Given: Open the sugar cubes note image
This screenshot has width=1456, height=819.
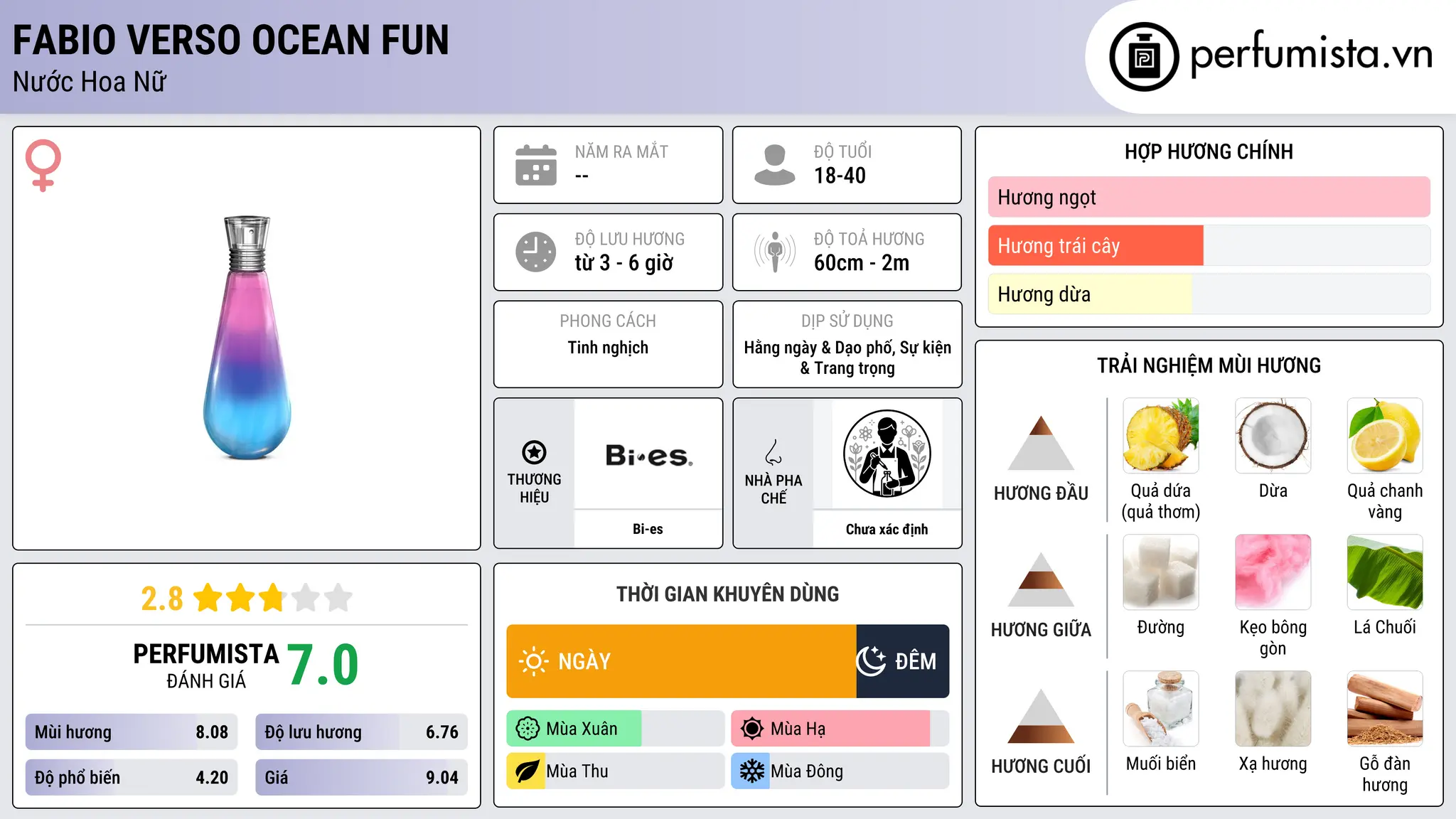Looking at the screenshot, I should pyautogui.click(x=1161, y=572).
